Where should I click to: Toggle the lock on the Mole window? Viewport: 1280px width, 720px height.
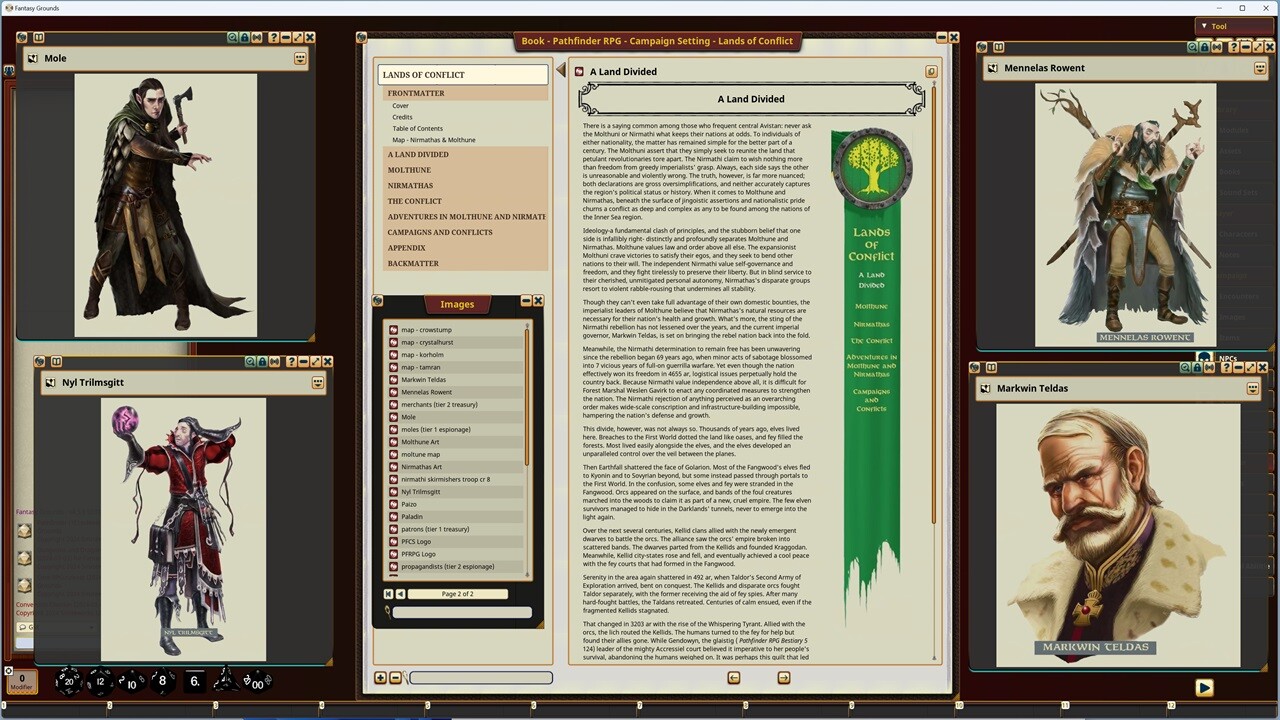245,38
